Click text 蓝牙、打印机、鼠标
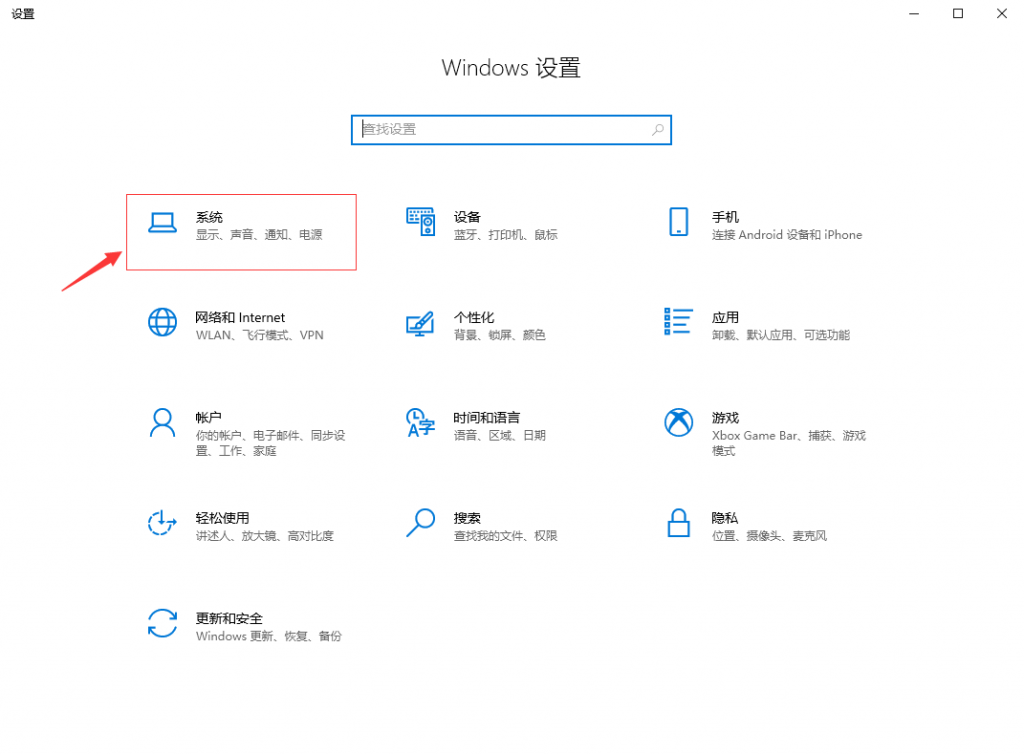 coord(505,234)
